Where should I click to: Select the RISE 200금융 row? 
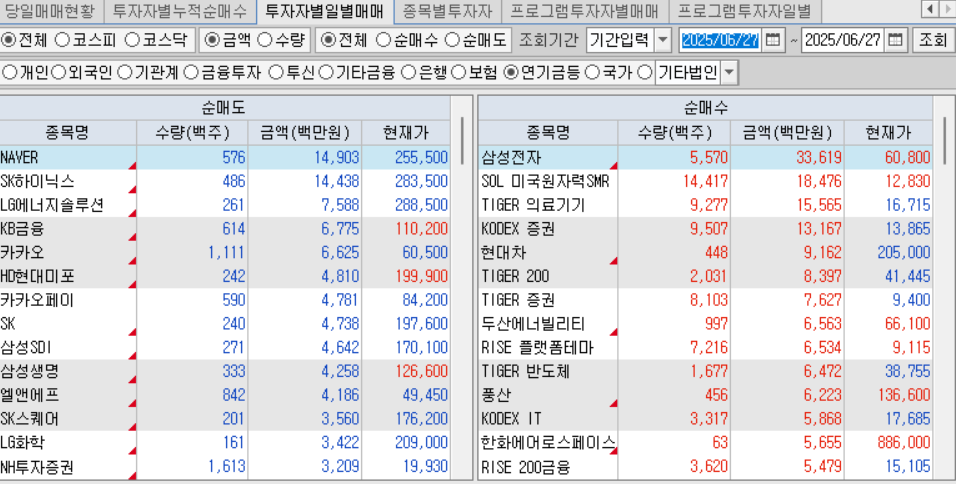pyautogui.click(x=705, y=467)
